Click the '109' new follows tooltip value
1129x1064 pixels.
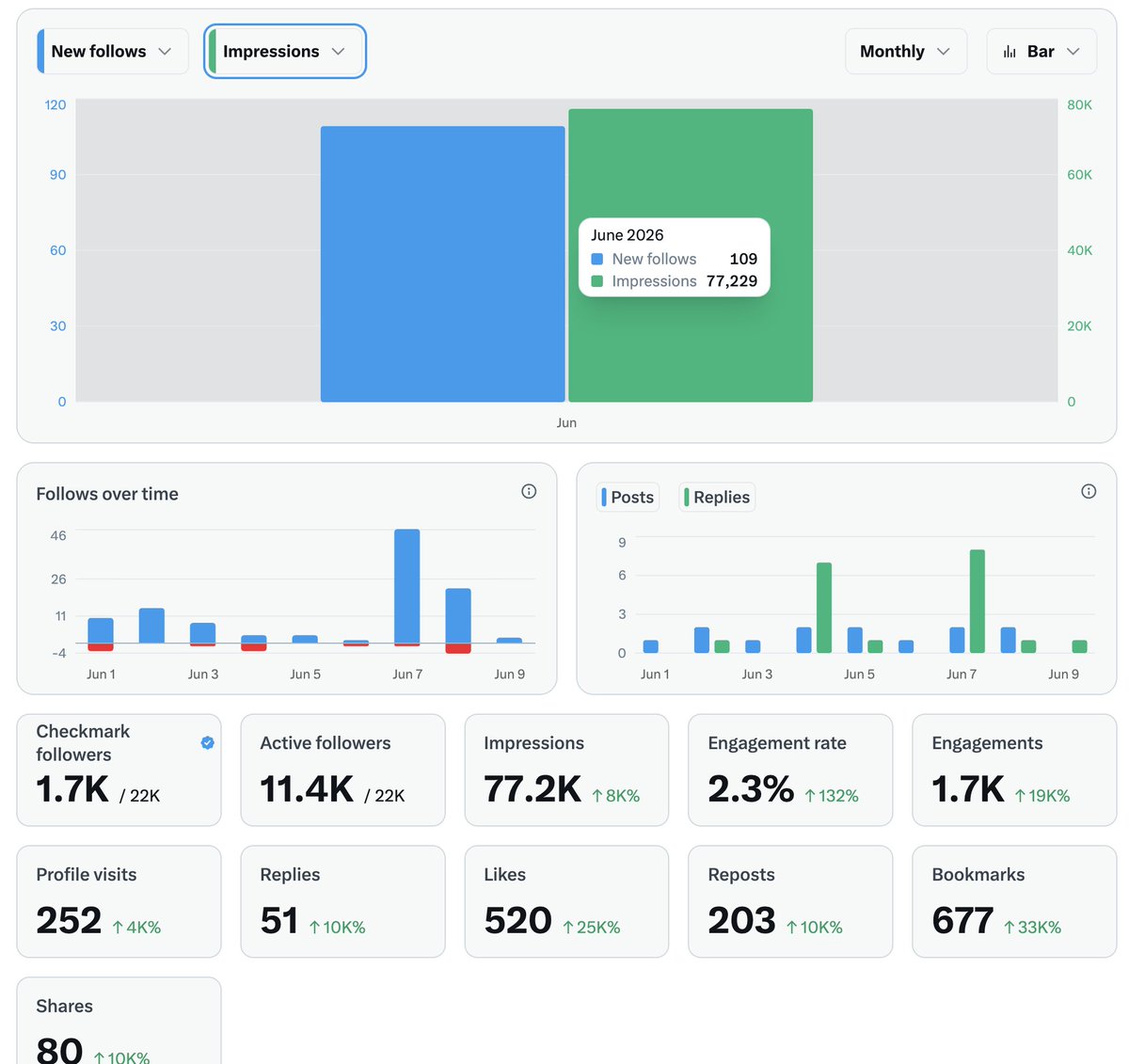click(x=743, y=259)
